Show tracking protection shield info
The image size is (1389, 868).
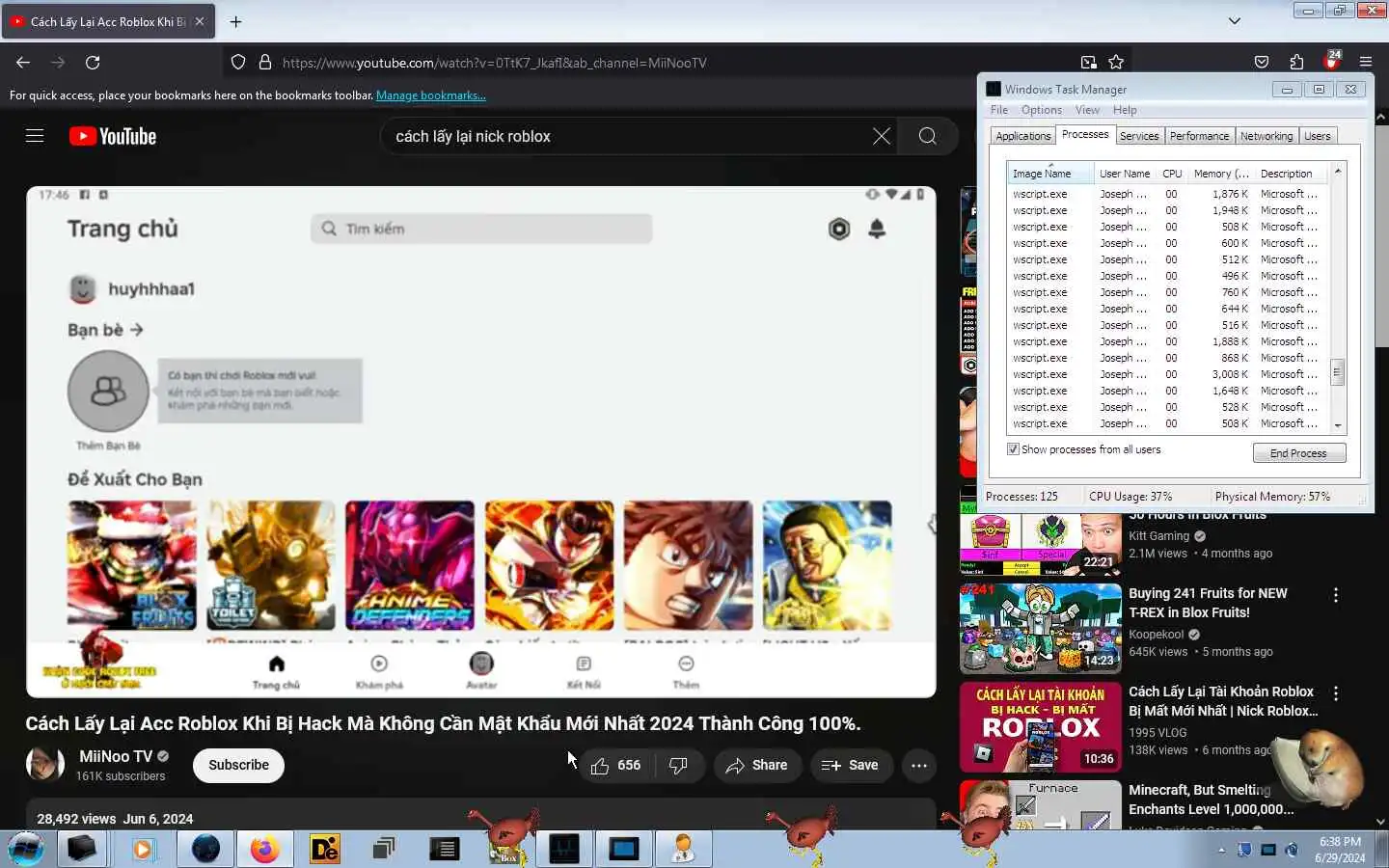point(238,63)
